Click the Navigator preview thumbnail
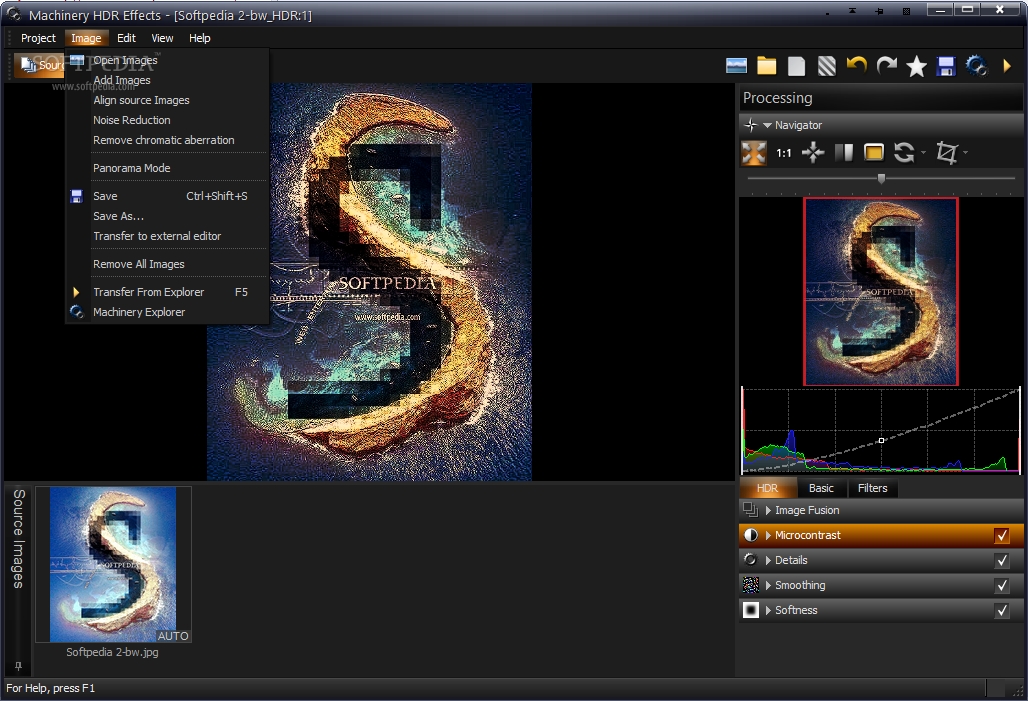The image size is (1028, 701). pyautogui.click(x=880, y=292)
